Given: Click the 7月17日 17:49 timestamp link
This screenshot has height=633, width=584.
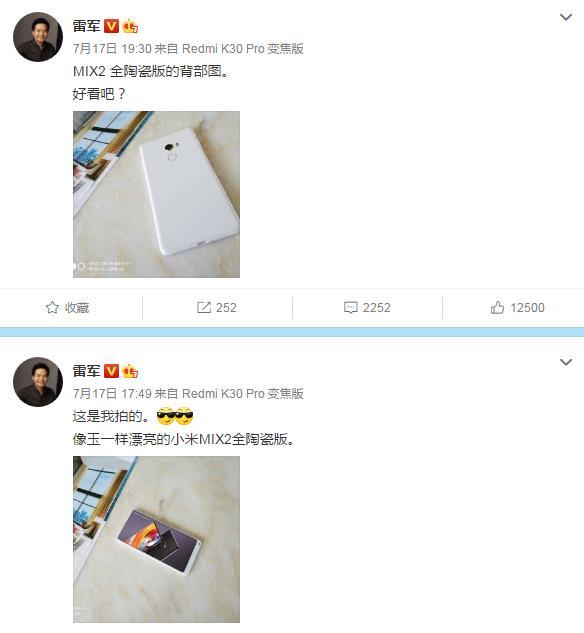Looking at the screenshot, I should [112, 394].
